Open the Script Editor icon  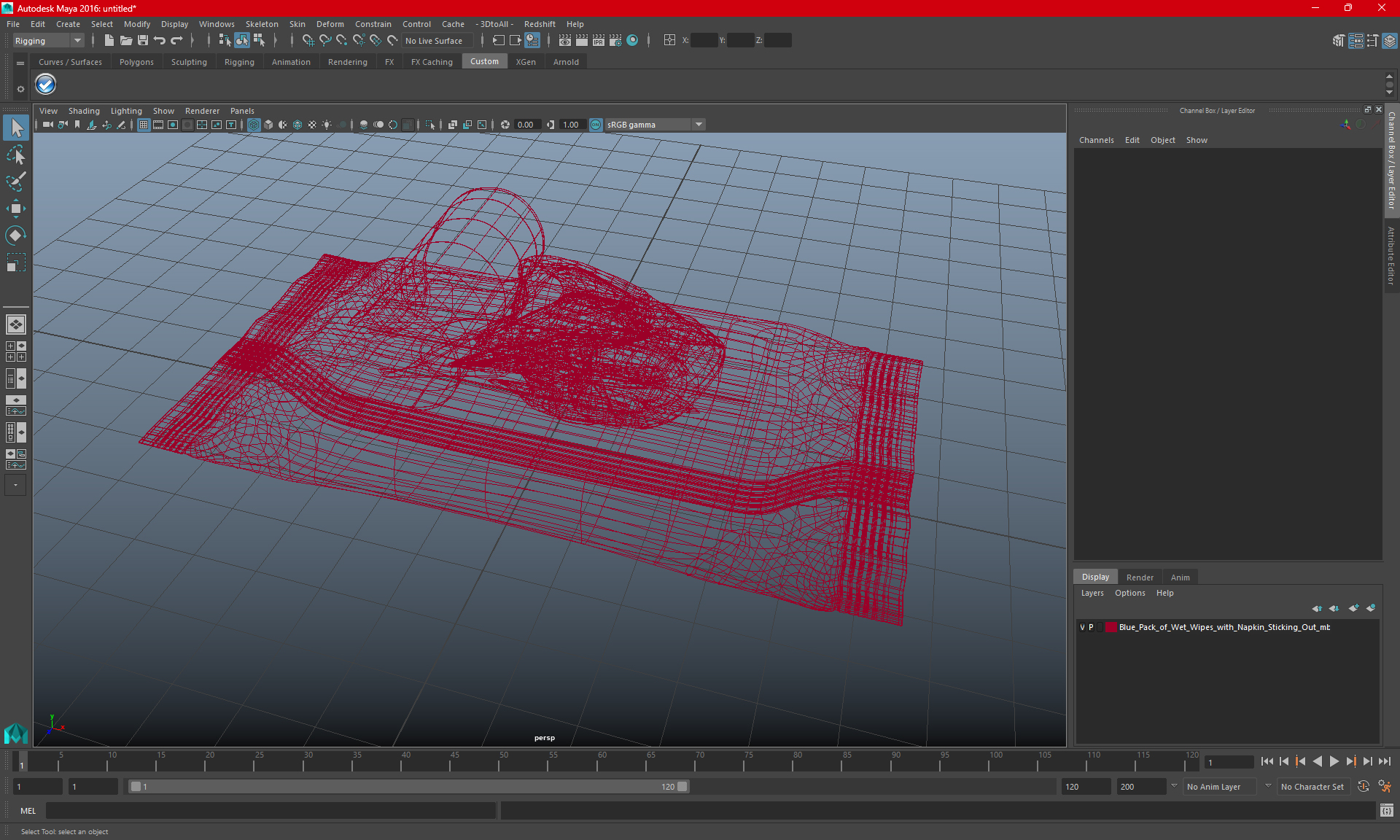pos(1387,810)
